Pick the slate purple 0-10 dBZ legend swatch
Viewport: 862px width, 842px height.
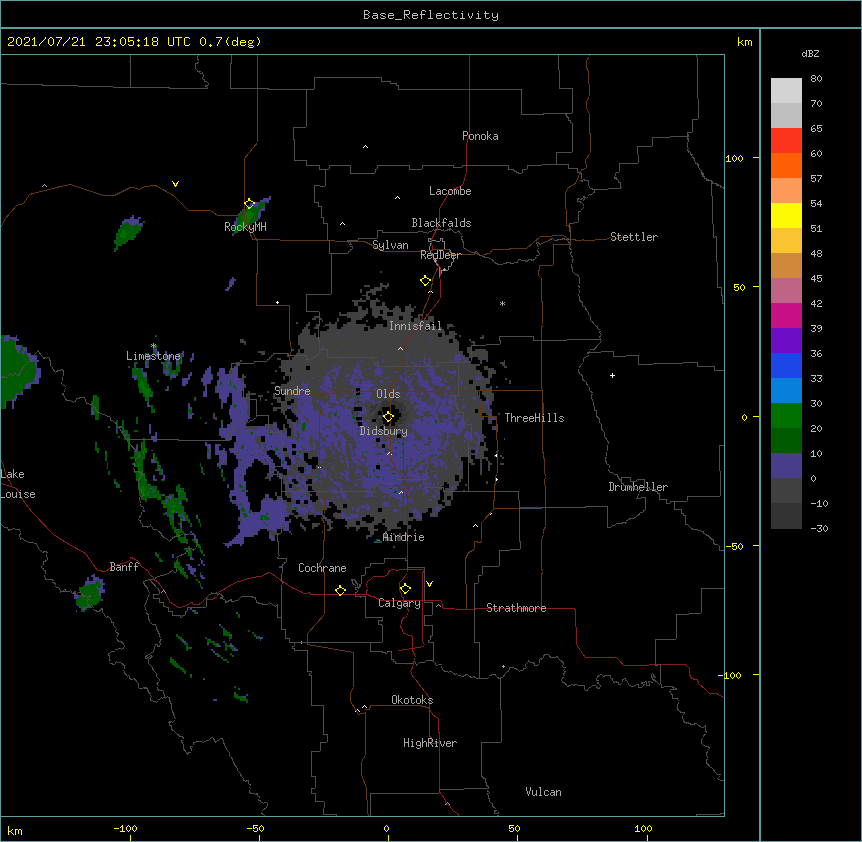click(x=786, y=466)
